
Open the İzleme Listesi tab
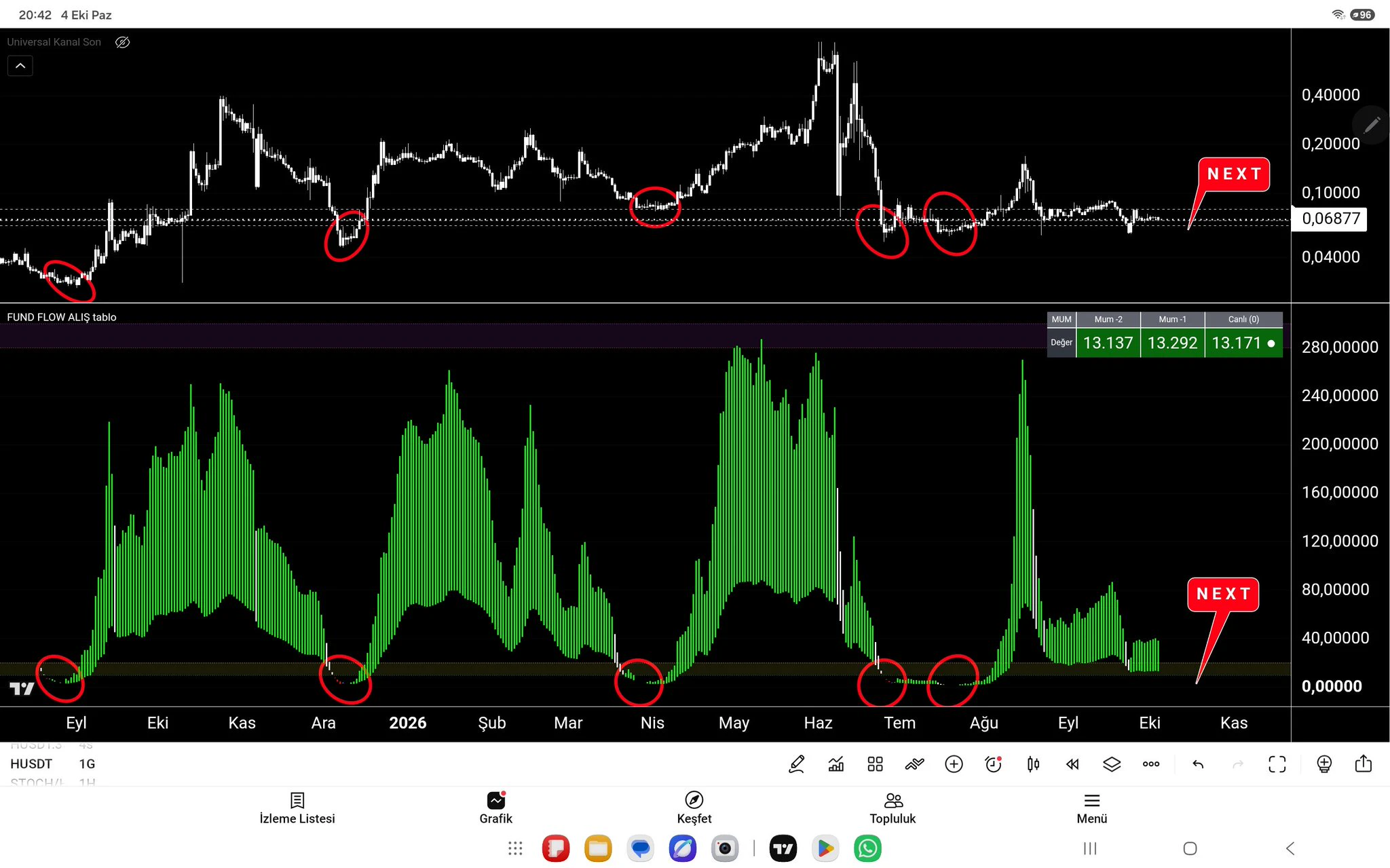pyautogui.click(x=297, y=808)
